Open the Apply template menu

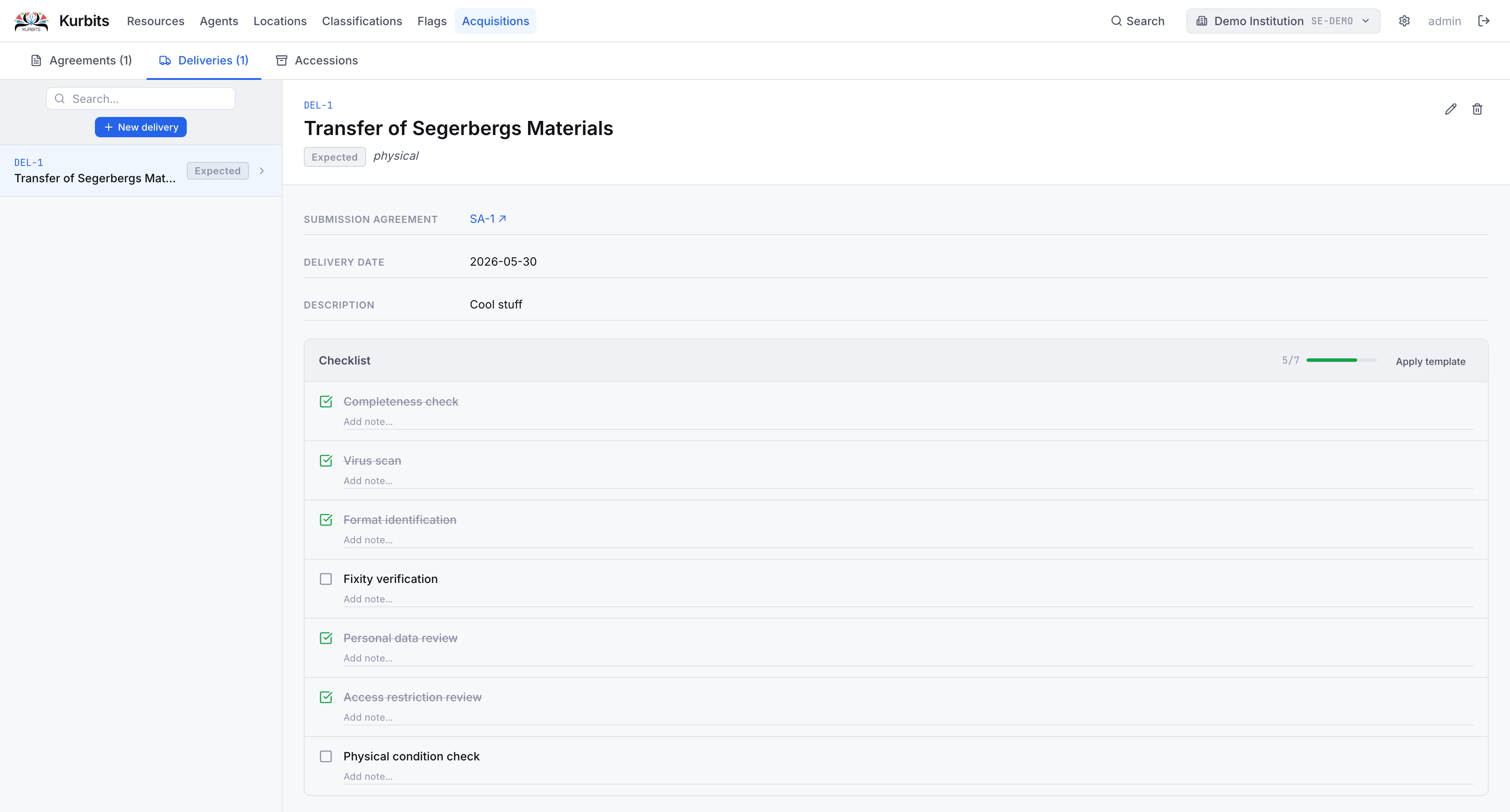(1430, 361)
